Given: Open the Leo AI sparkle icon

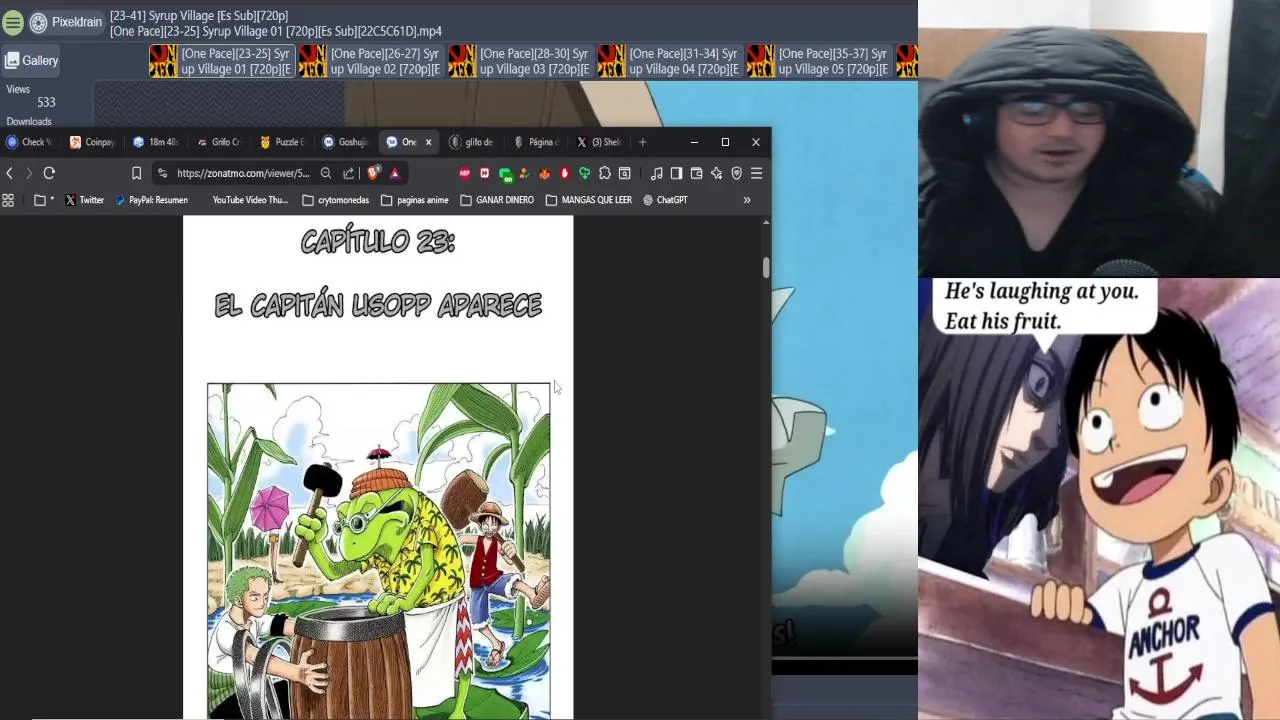Looking at the screenshot, I should (716, 173).
